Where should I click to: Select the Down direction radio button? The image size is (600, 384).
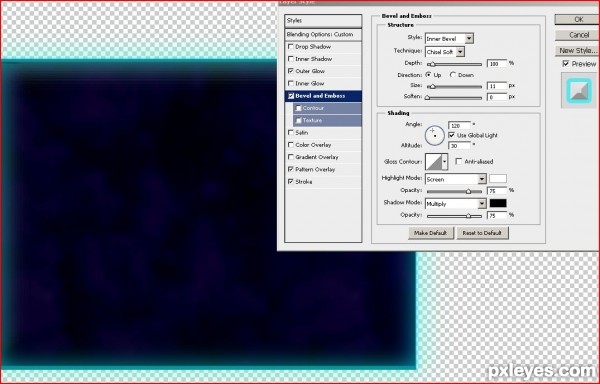point(453,75)
